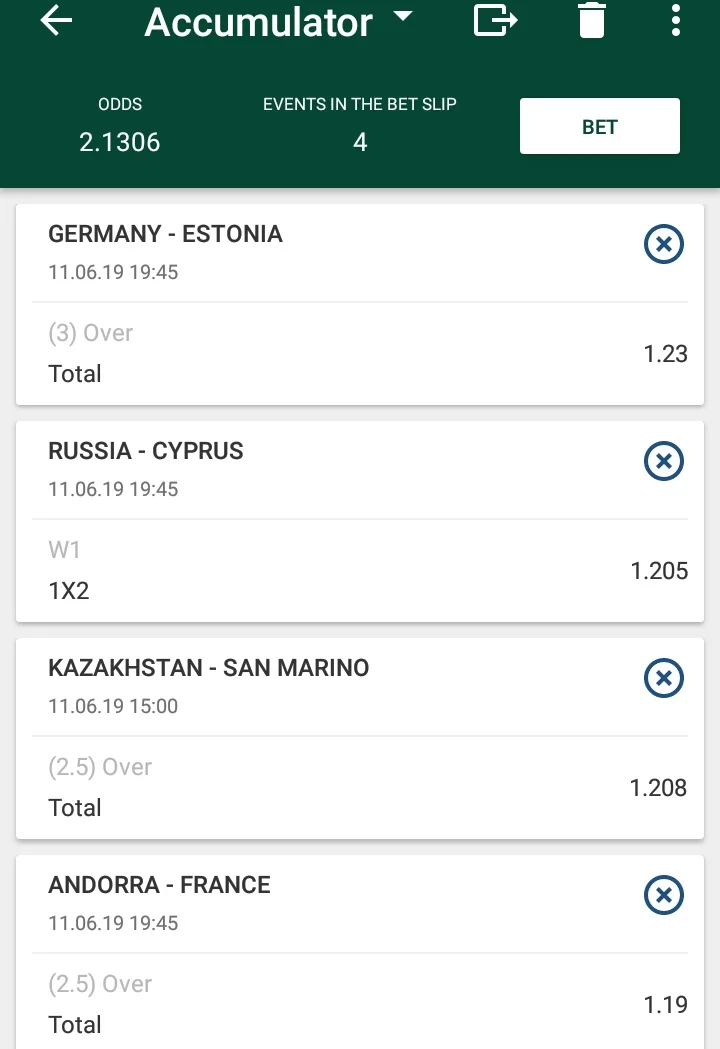720x1049 pixels.
Task: Remove Germany - Estonia from bet slip
Action: [x=663, y=245]
